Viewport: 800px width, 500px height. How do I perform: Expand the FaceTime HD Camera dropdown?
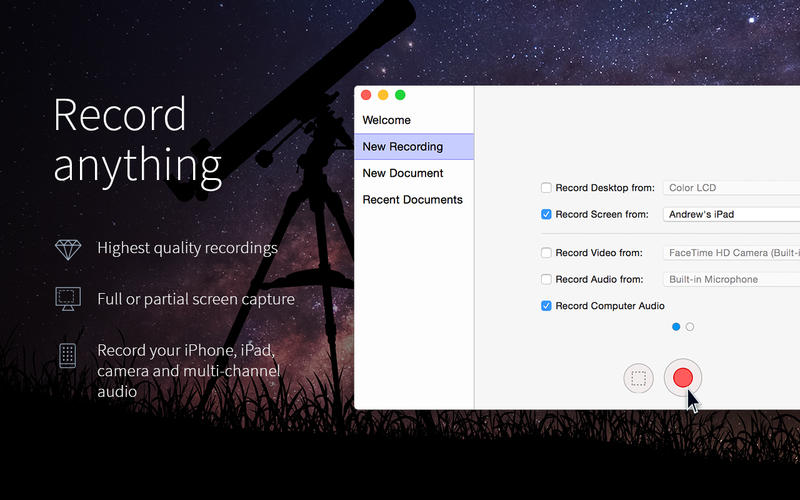pyautogui.click(x=730, y=253)
